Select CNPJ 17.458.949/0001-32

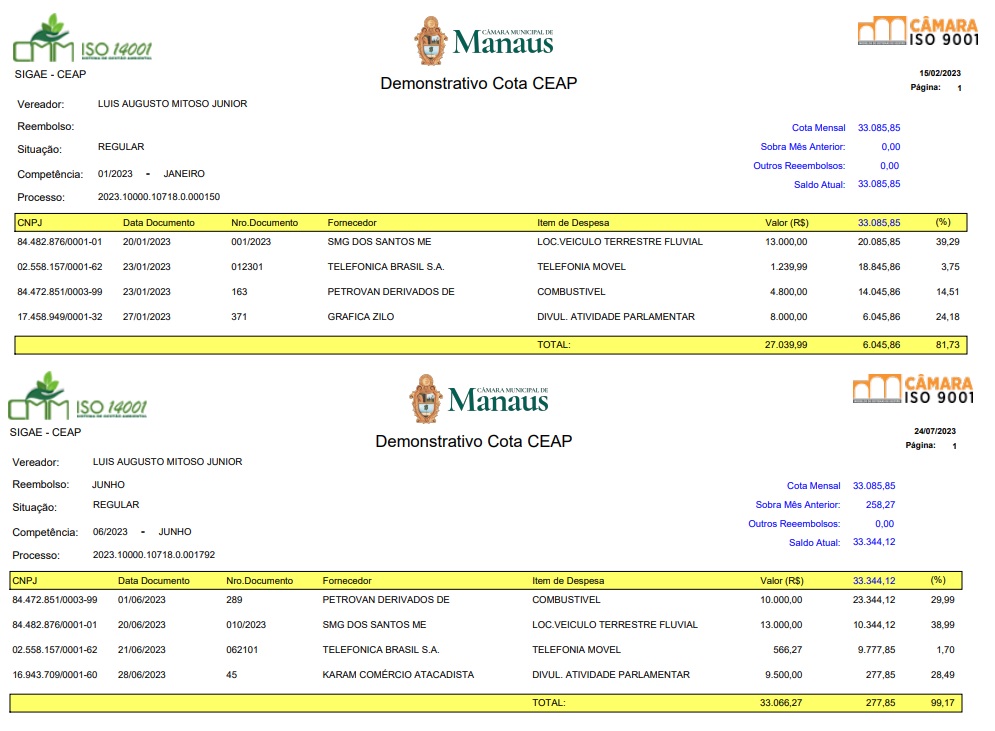60,317
